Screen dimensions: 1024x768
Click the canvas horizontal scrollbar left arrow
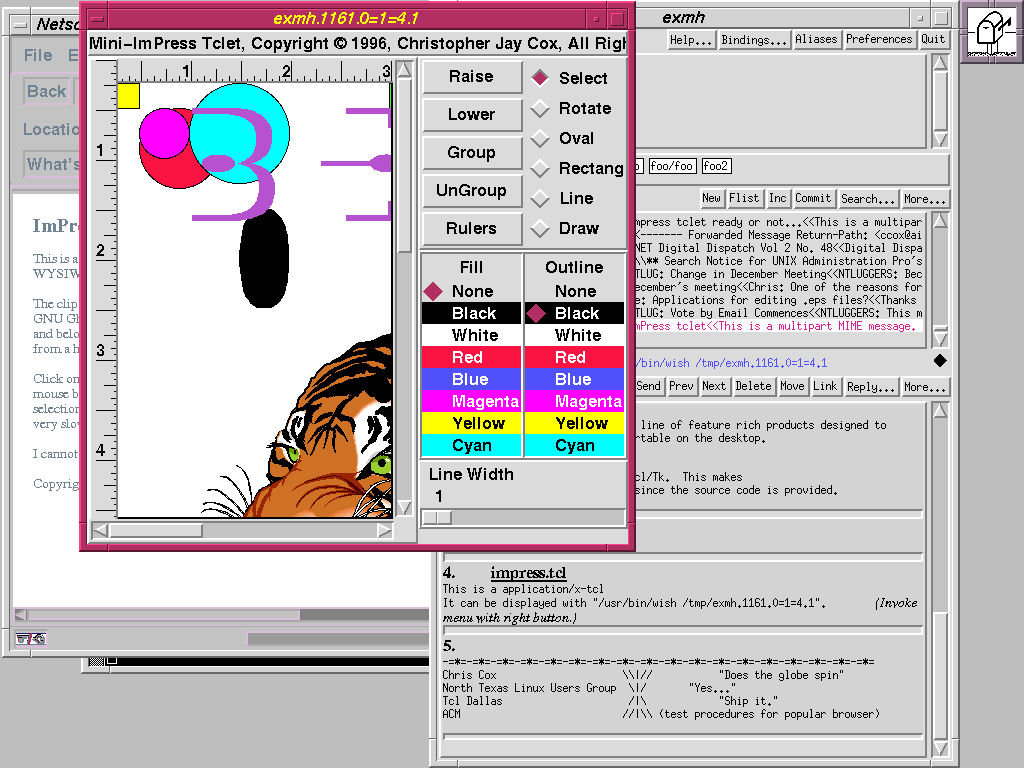click(x=100, y=531)
